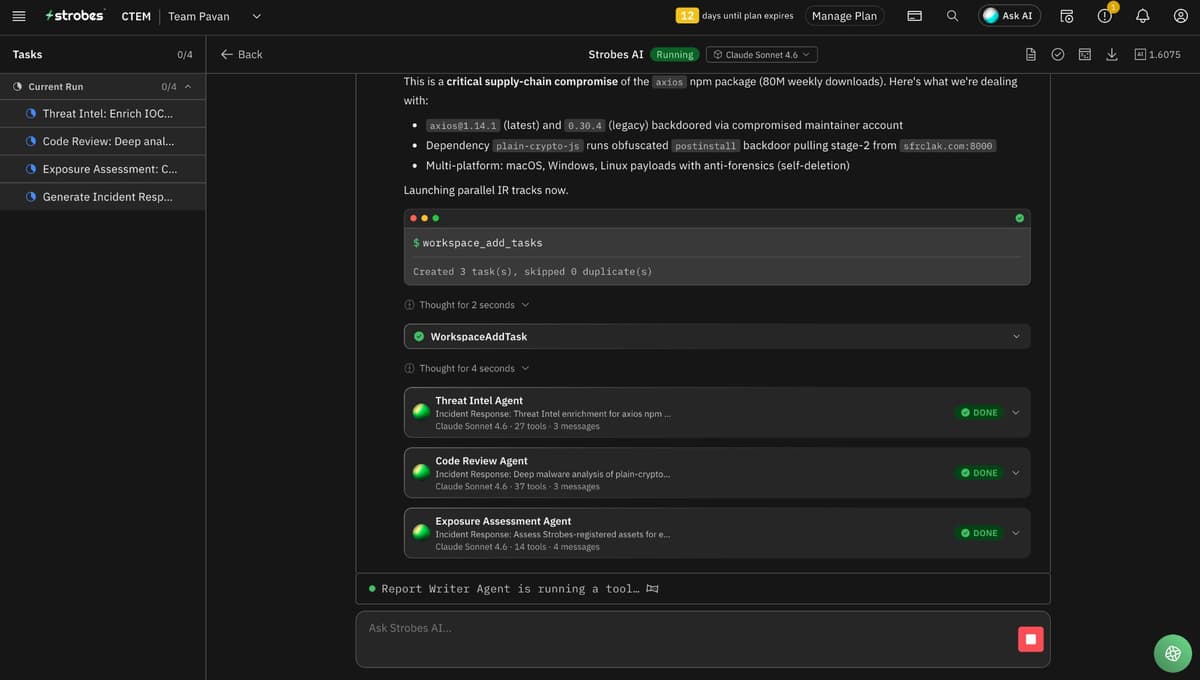Open the notifications bell
The image size is (1200, 680).
click(x=1142, y=16)
